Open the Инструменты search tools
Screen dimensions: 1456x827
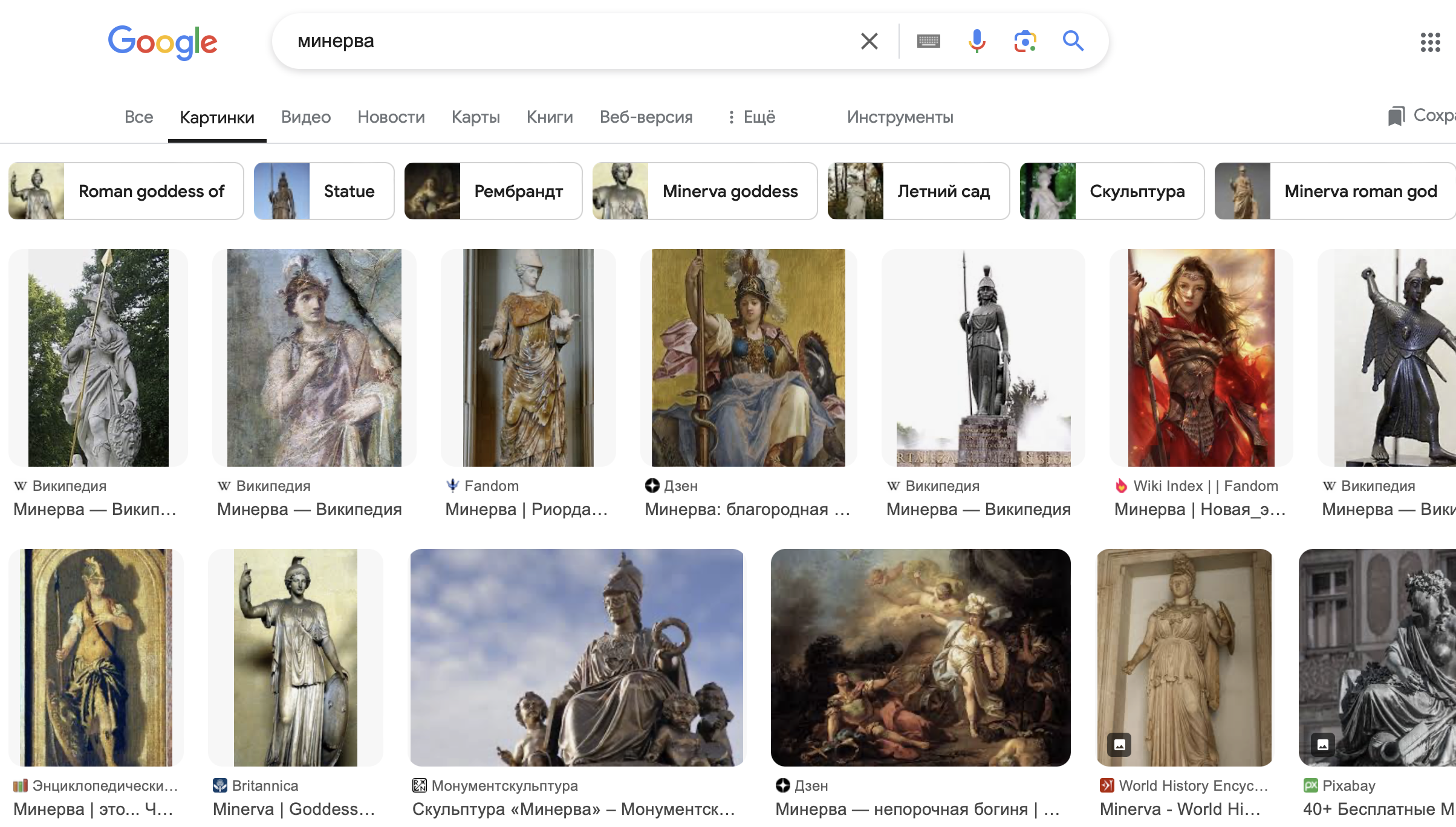(900, 117)
